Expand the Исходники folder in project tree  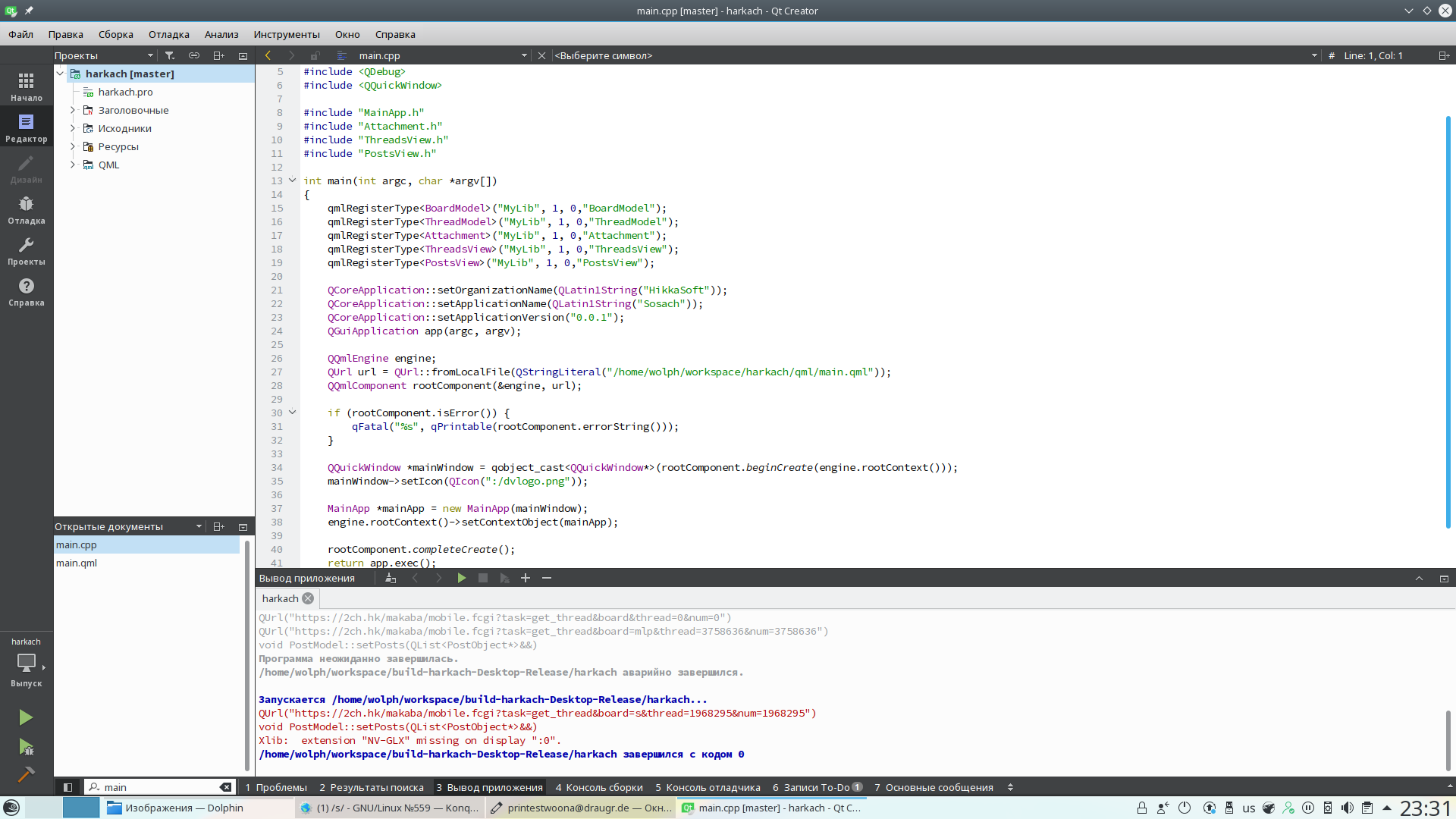73,128
